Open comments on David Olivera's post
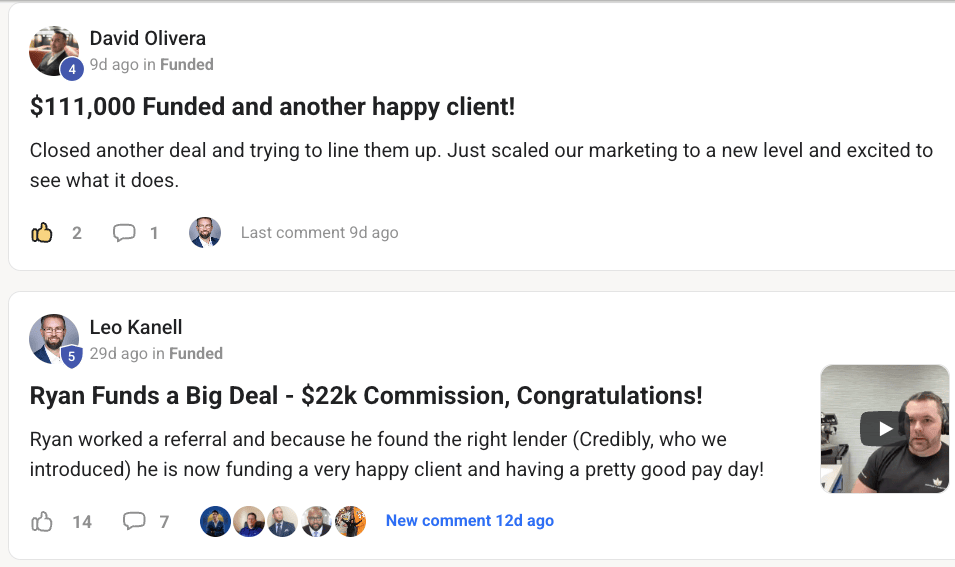The image size is (955, 567). click(x=124, y=233)
